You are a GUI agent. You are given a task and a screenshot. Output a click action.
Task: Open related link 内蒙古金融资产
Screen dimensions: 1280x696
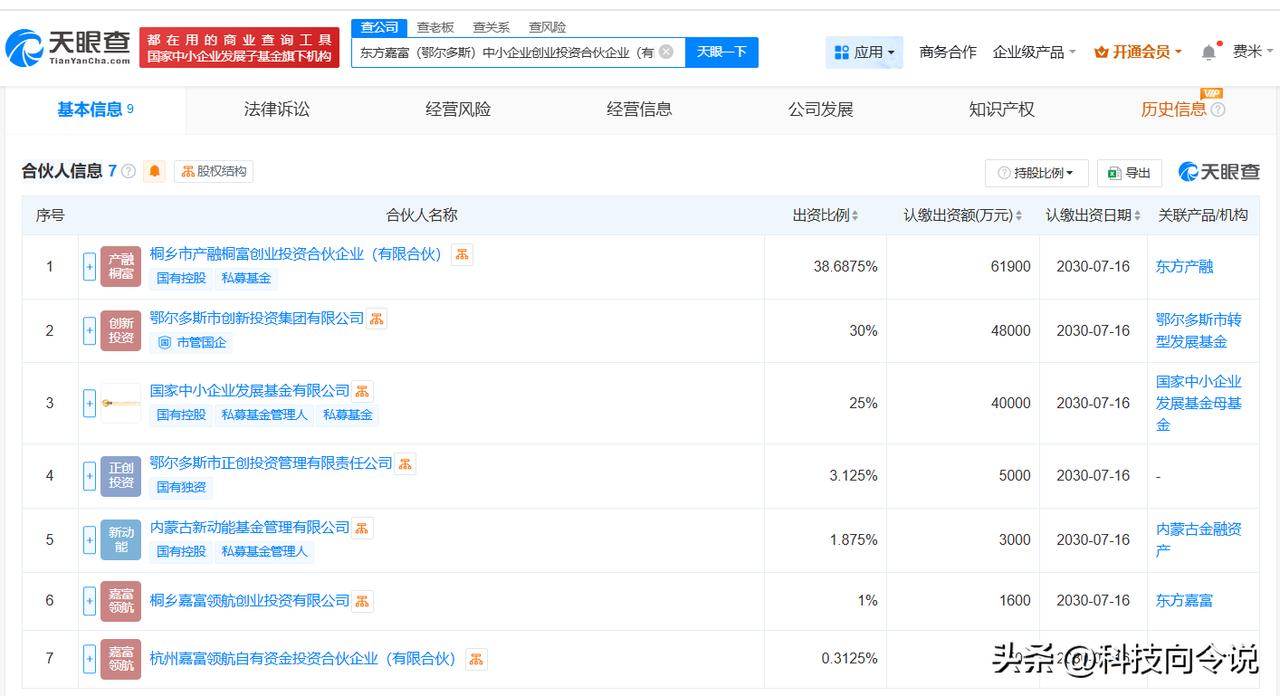coord(1198,540)
